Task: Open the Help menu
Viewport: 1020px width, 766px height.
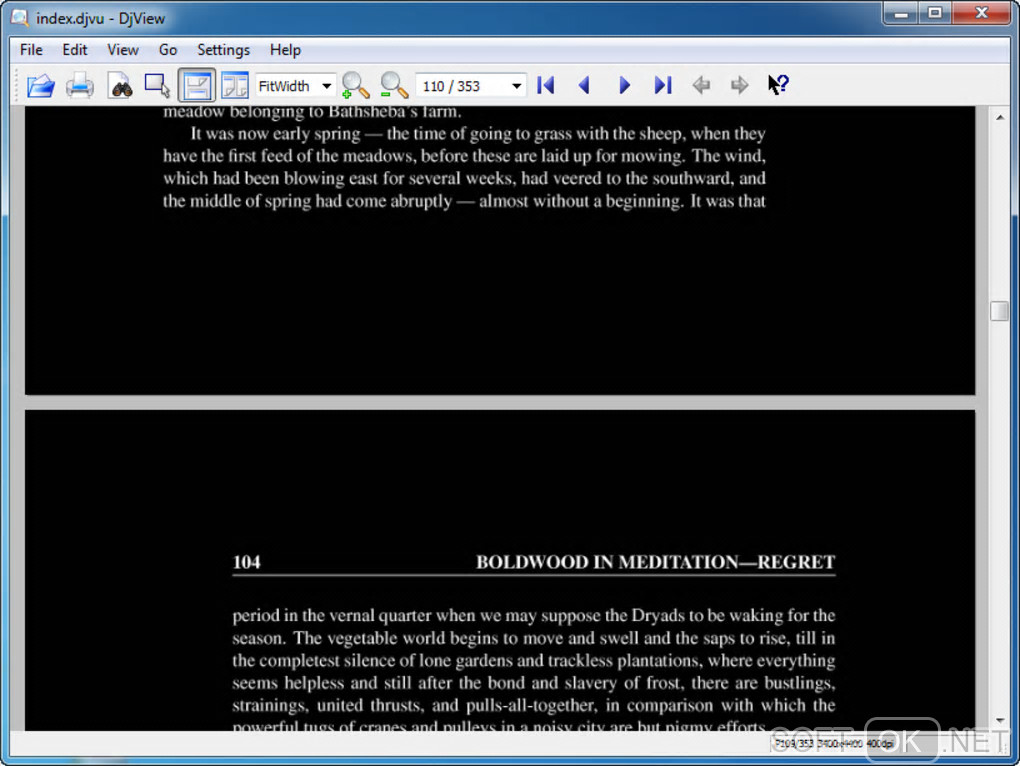Action: pyautogui.click(x=285, y=50)
